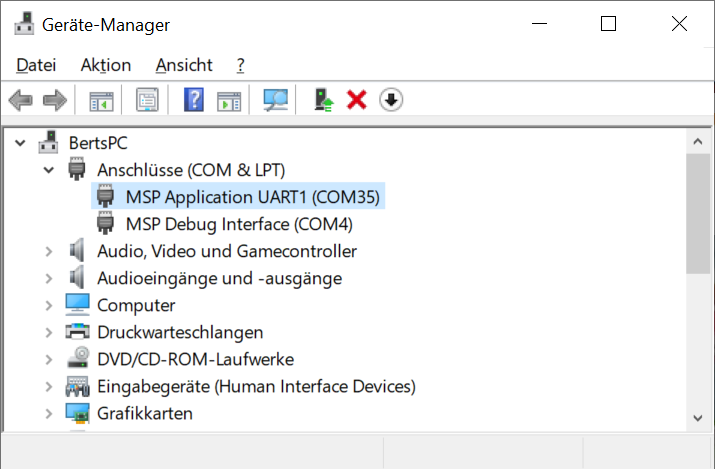
Task: Open the ? help menu
Action: pyautogui.click(x=240, y=65)
